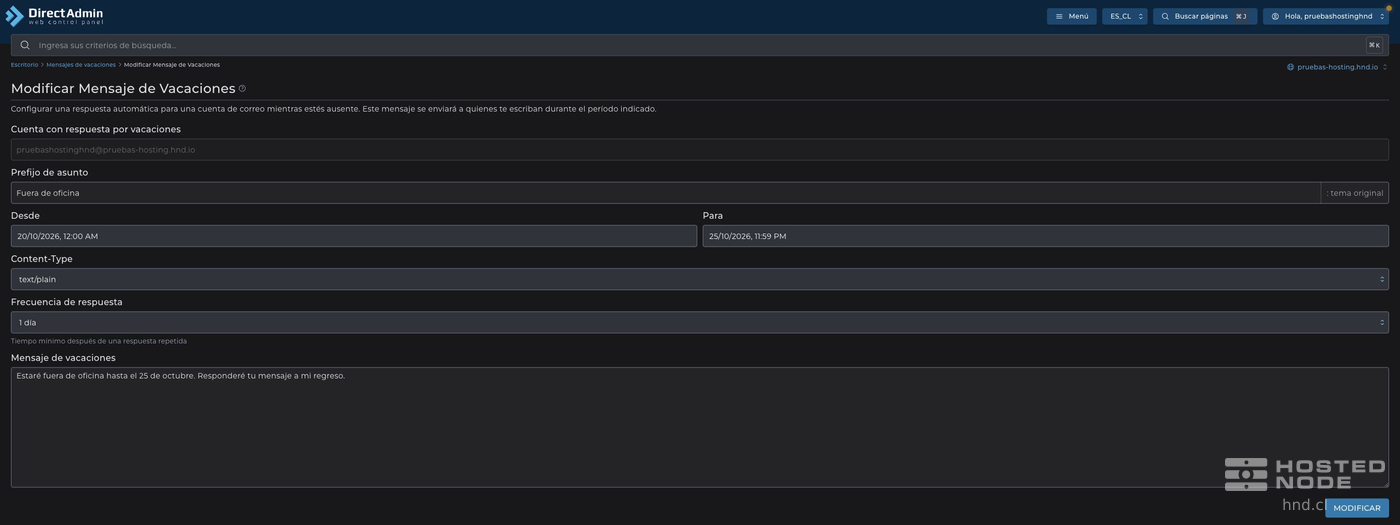The image size is (1400, 525).
Task: Edit the Mensaje de vacaciones text area
Action: pos(699,427)
